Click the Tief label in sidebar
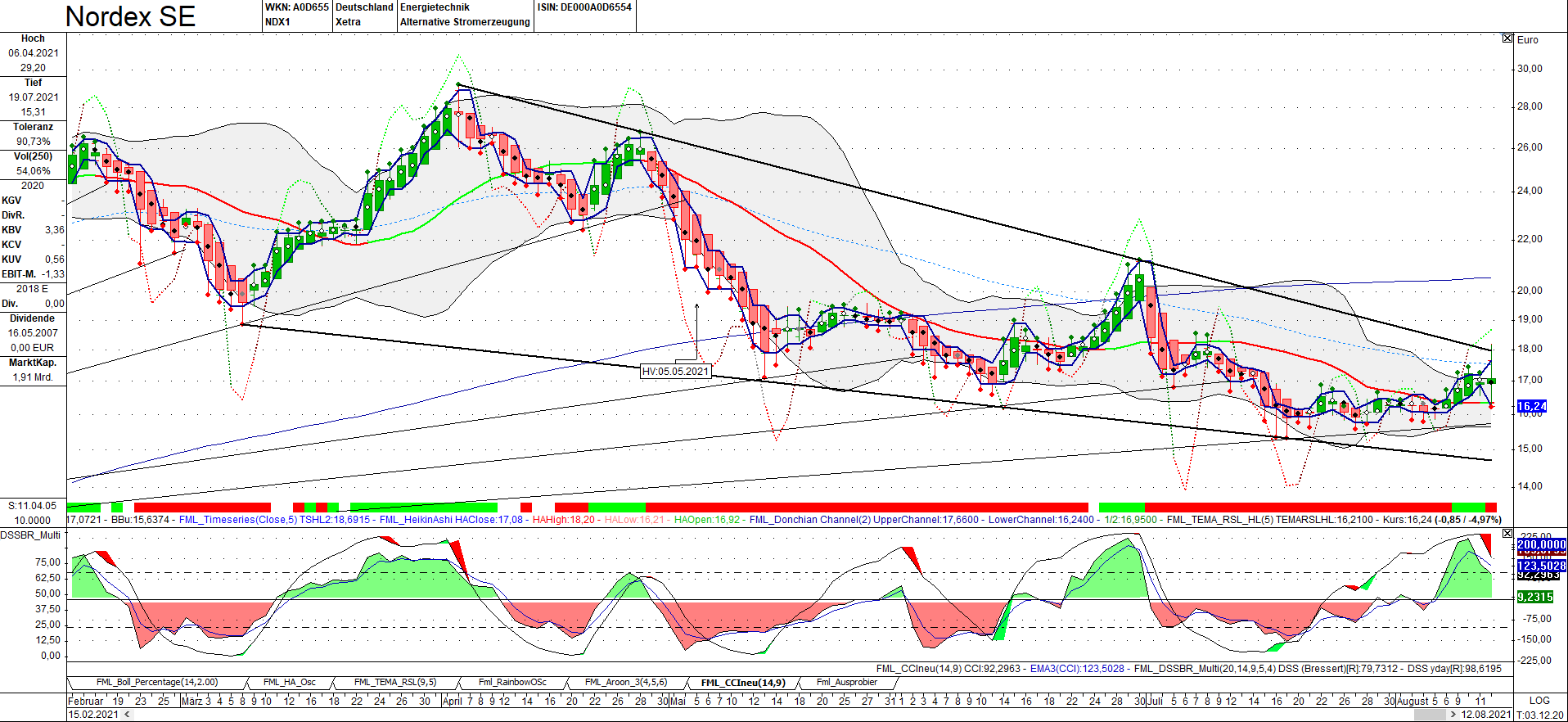 click(33, 83)
